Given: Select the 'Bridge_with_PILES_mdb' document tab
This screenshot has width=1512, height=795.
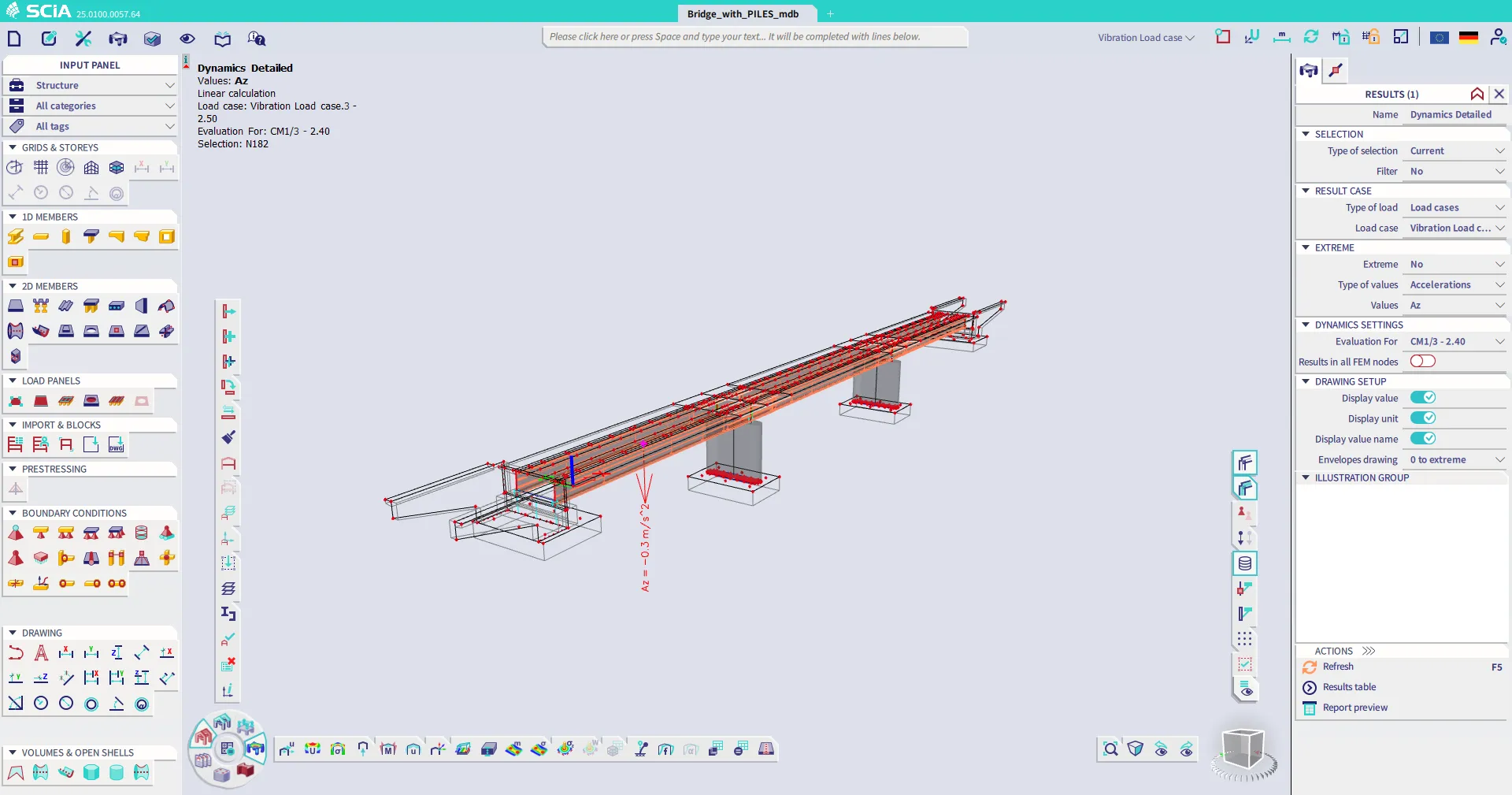Looking at the screenshot, I should tap(743, 13).
